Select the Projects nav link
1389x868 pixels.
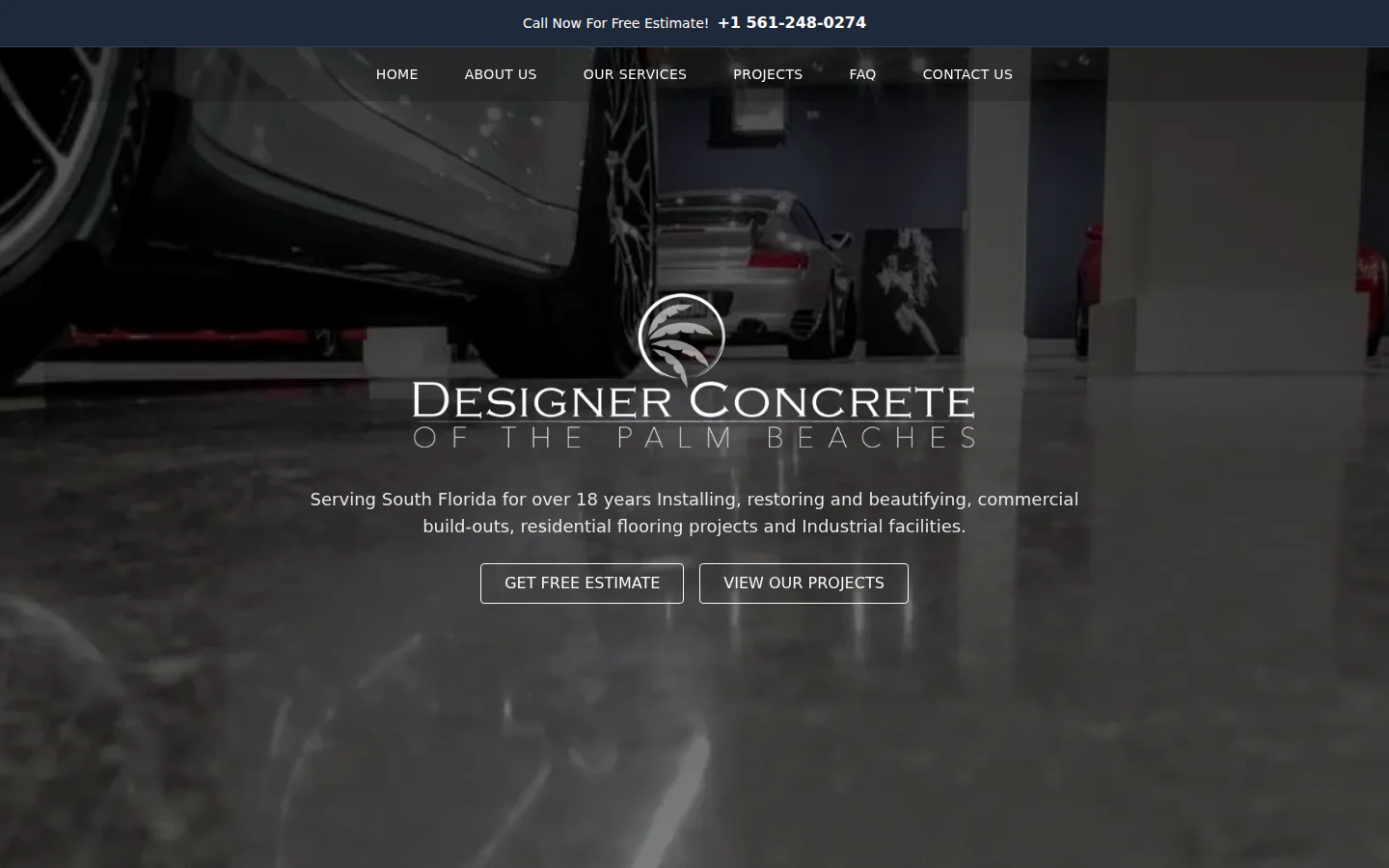[768, 74]
